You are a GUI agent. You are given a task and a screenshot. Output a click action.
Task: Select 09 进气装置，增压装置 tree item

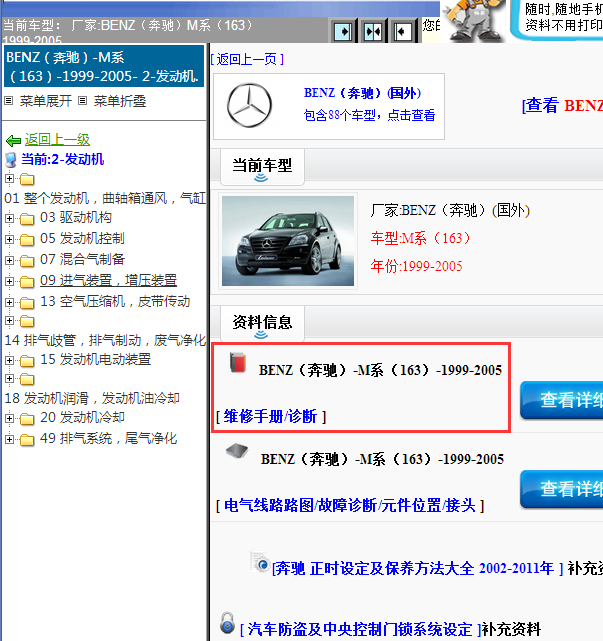click(108, 280)
